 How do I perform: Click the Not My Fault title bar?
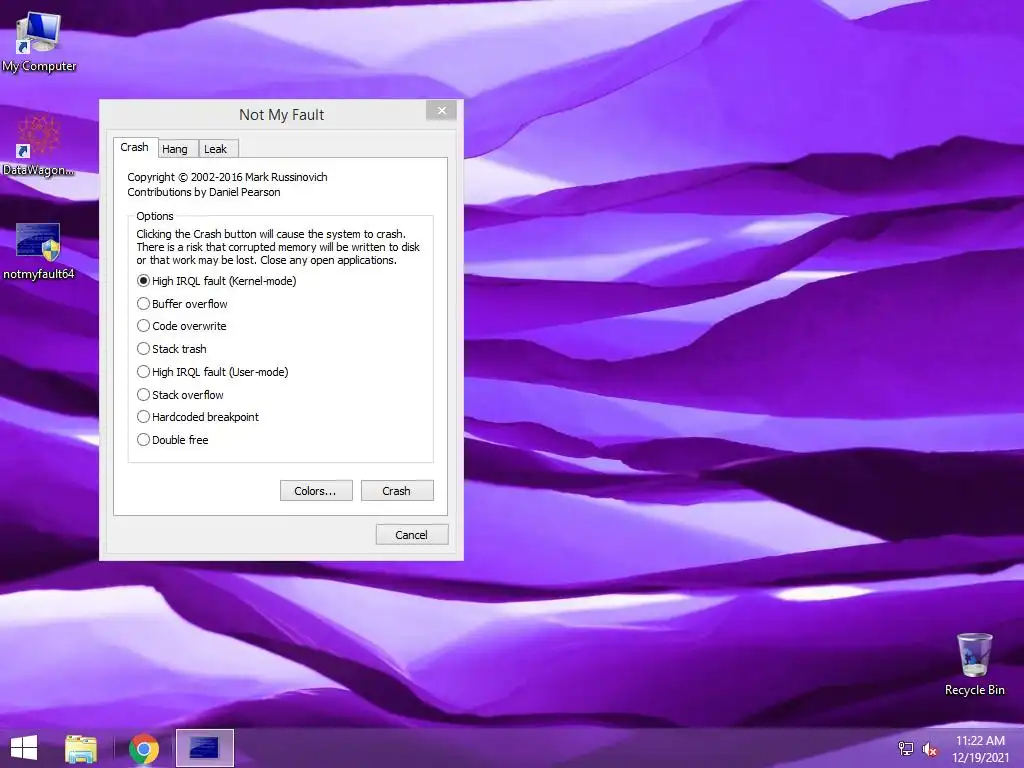pos(281,115)
